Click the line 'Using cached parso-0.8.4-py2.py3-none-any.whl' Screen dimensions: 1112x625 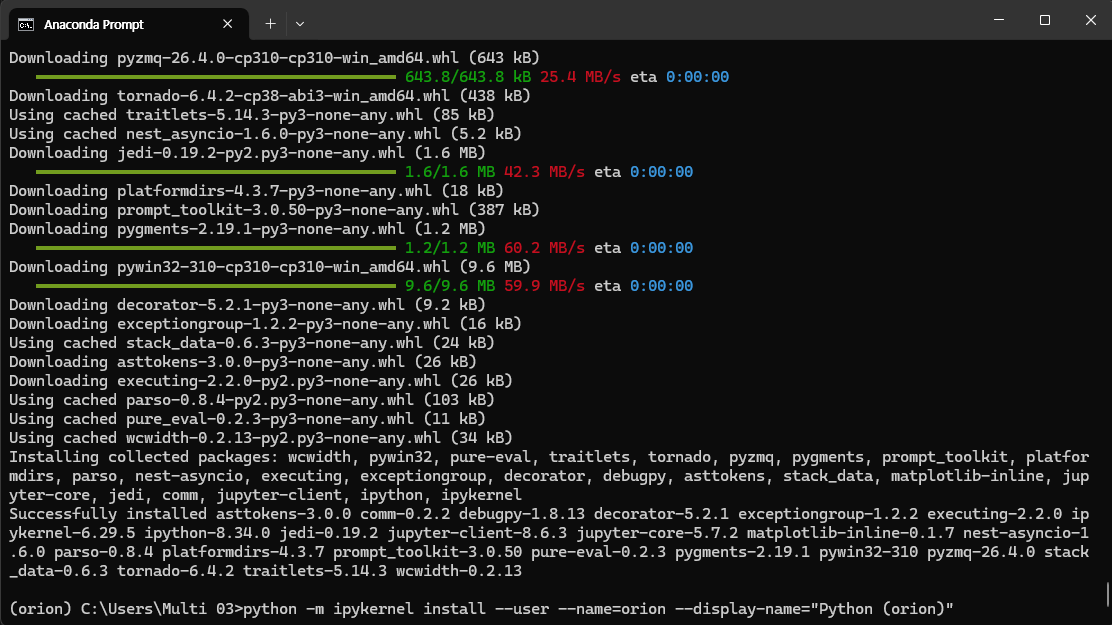click(x=252, y=400)
